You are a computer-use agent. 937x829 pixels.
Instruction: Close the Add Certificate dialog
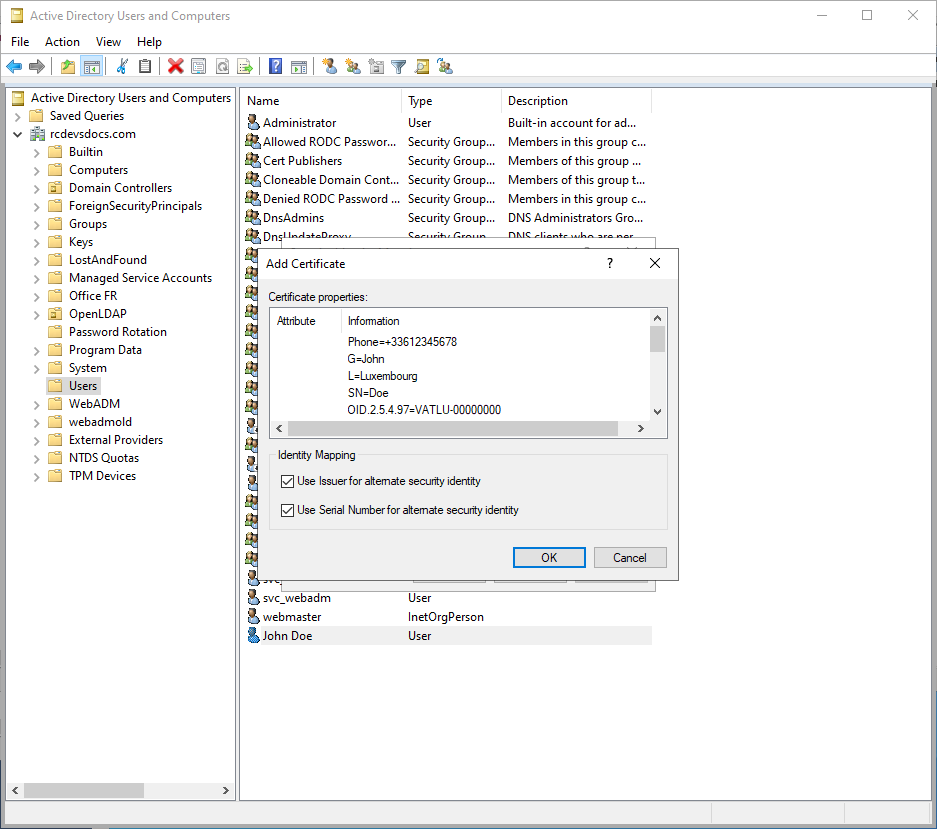tap(655, 264)
